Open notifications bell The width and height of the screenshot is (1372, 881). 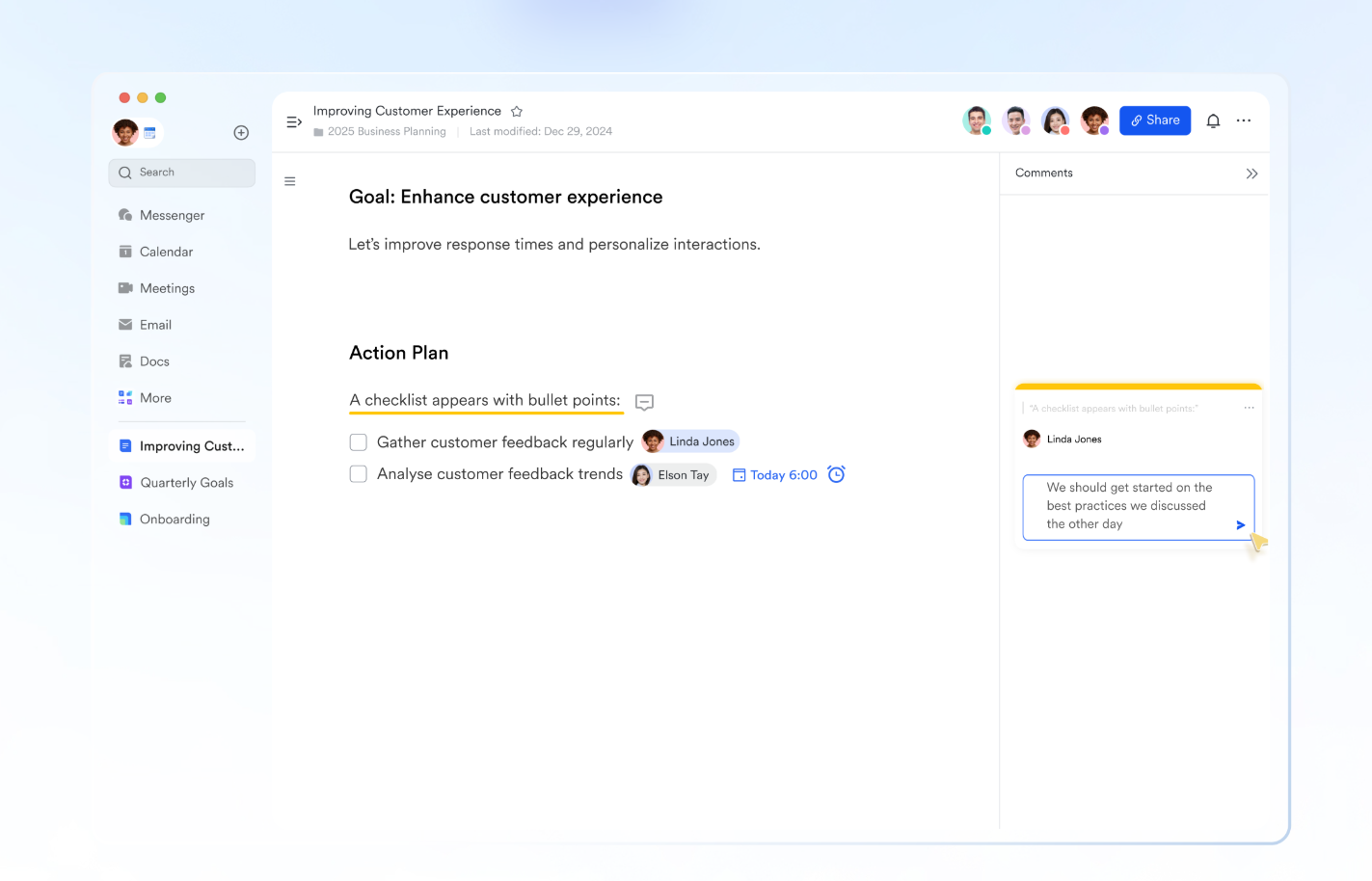point(1213,120)
